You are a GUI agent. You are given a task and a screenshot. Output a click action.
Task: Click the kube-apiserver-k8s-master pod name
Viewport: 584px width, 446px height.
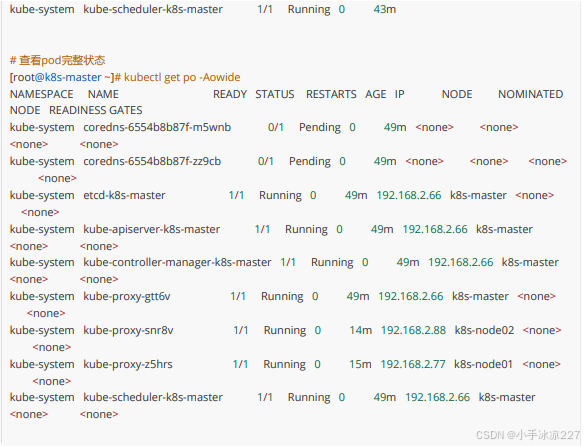pyautogui.click(x=151, y=229)
